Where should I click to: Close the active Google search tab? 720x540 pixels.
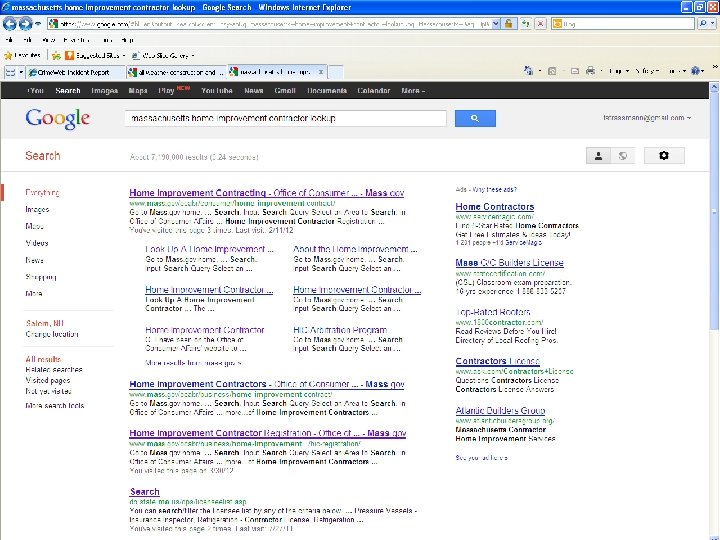click(321, 72)
